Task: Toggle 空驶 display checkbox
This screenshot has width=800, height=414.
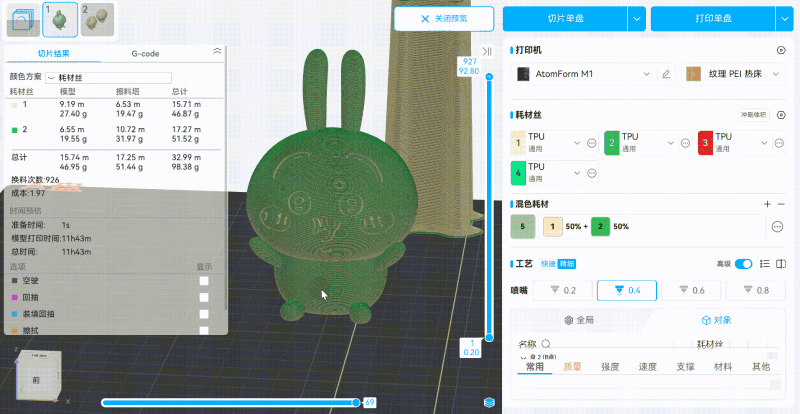Action: point(204,281)
